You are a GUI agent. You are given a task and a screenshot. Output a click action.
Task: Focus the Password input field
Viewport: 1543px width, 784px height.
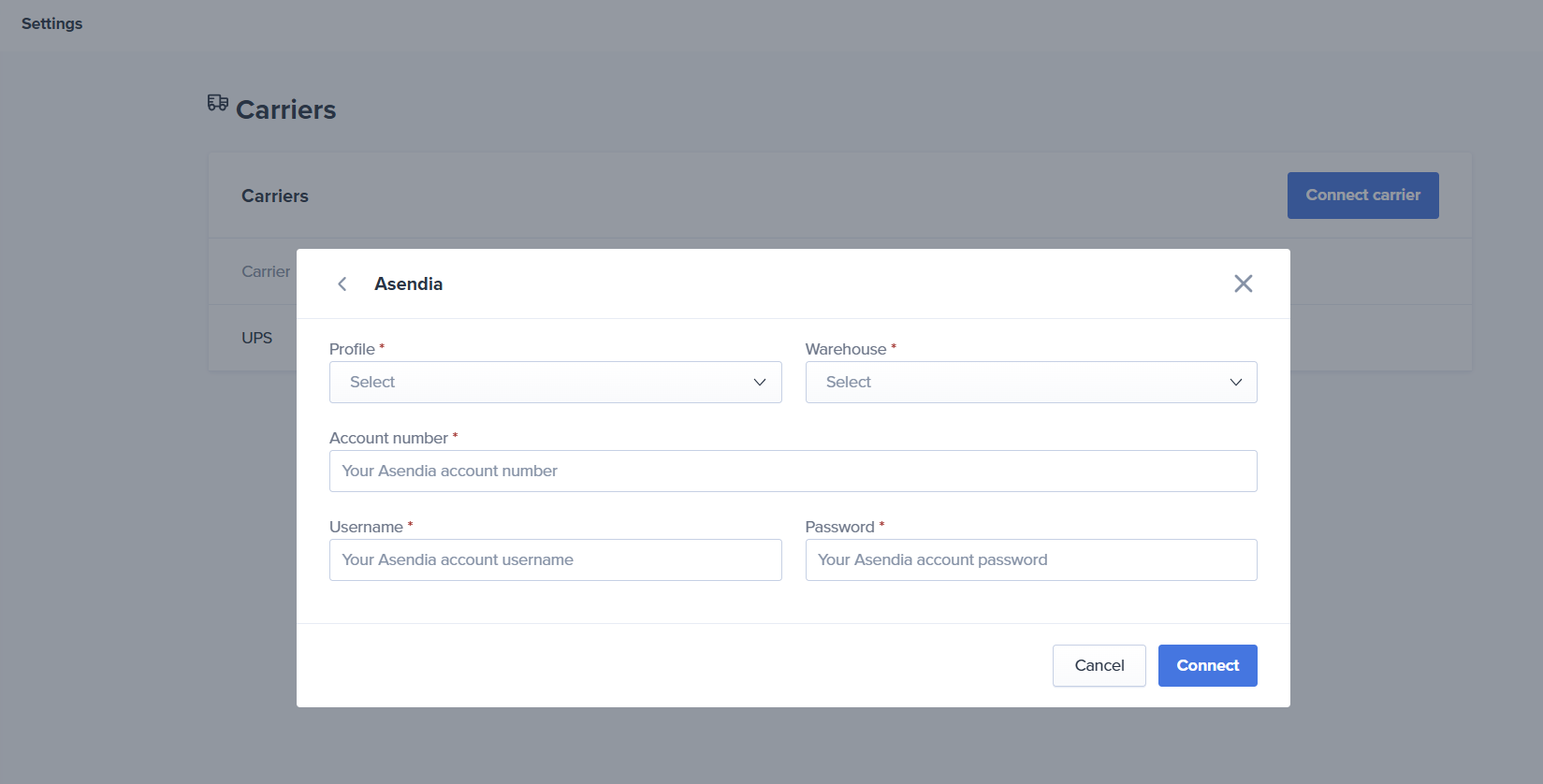(1031, 559)
